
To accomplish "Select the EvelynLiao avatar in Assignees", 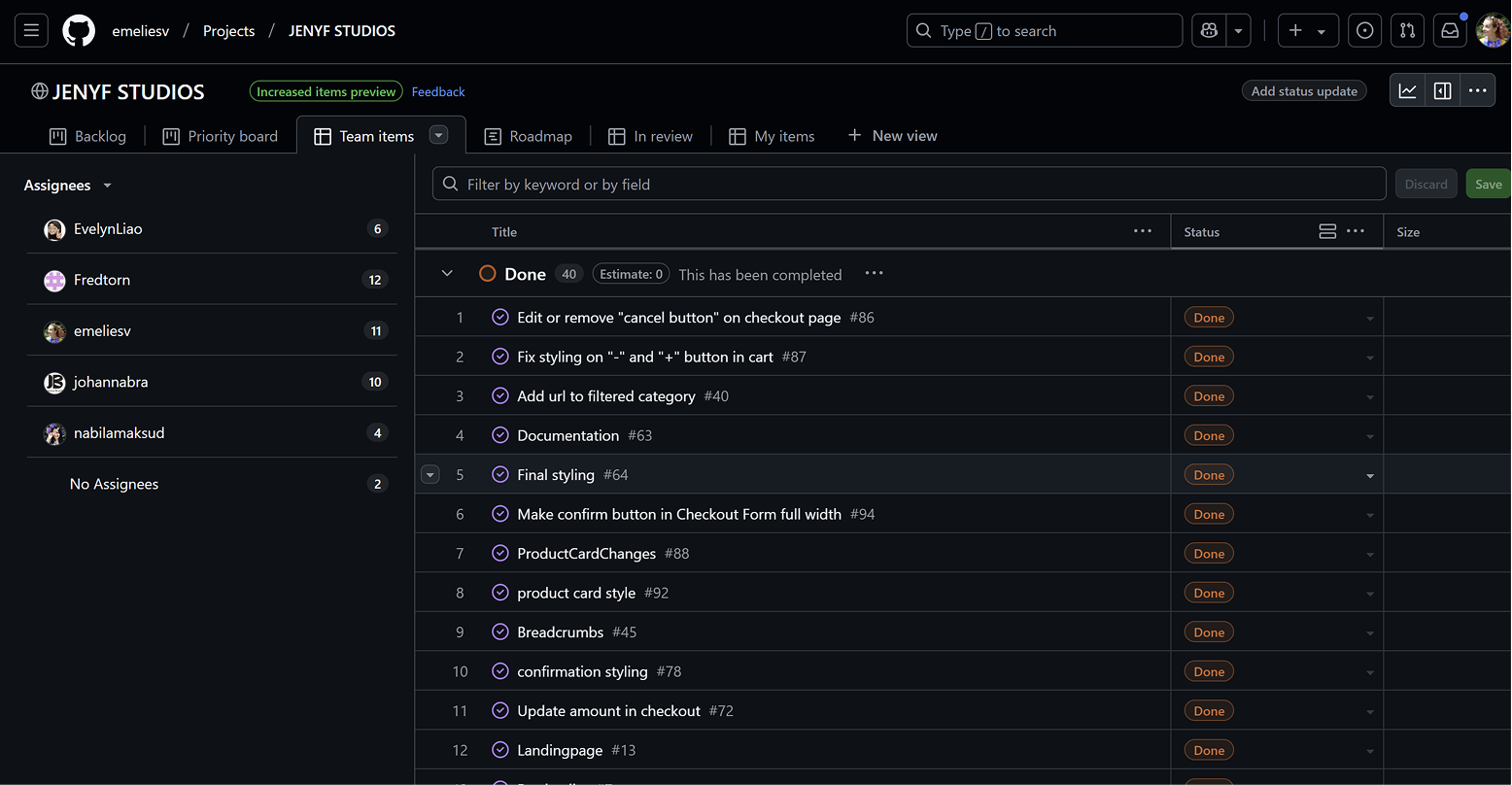I will [54, 228].
